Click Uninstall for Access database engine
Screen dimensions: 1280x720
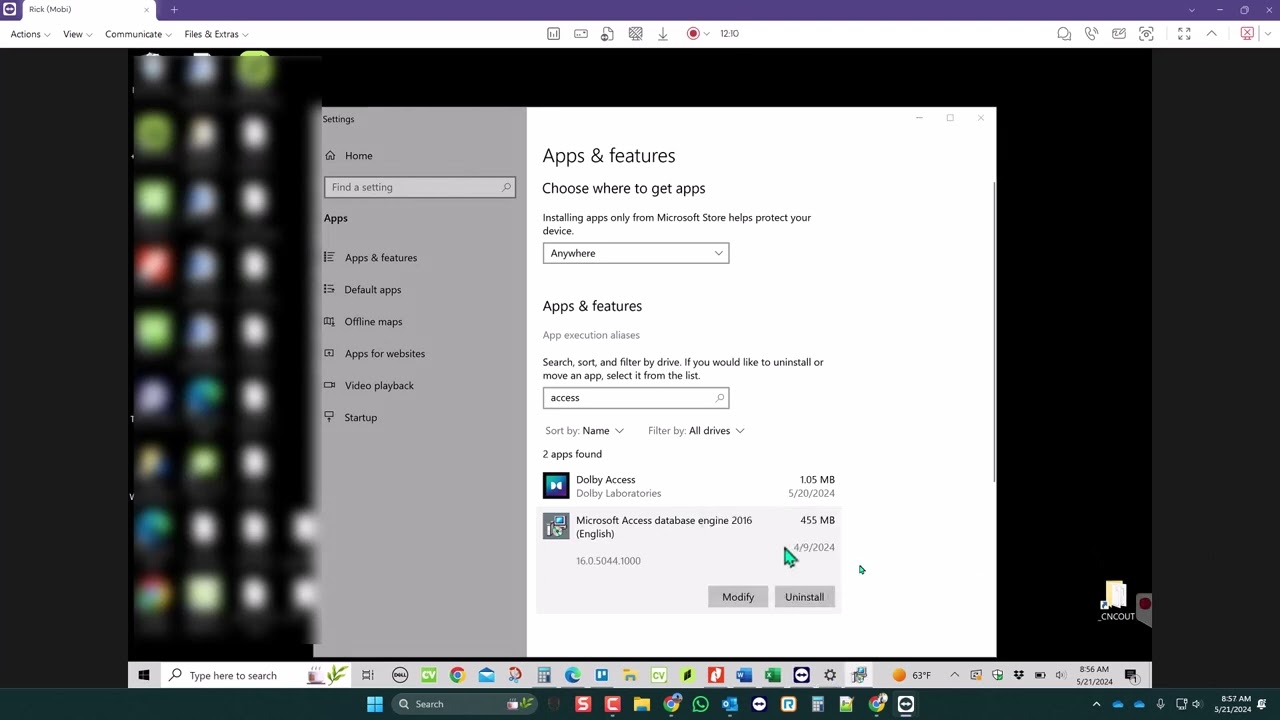pos(804,597)
